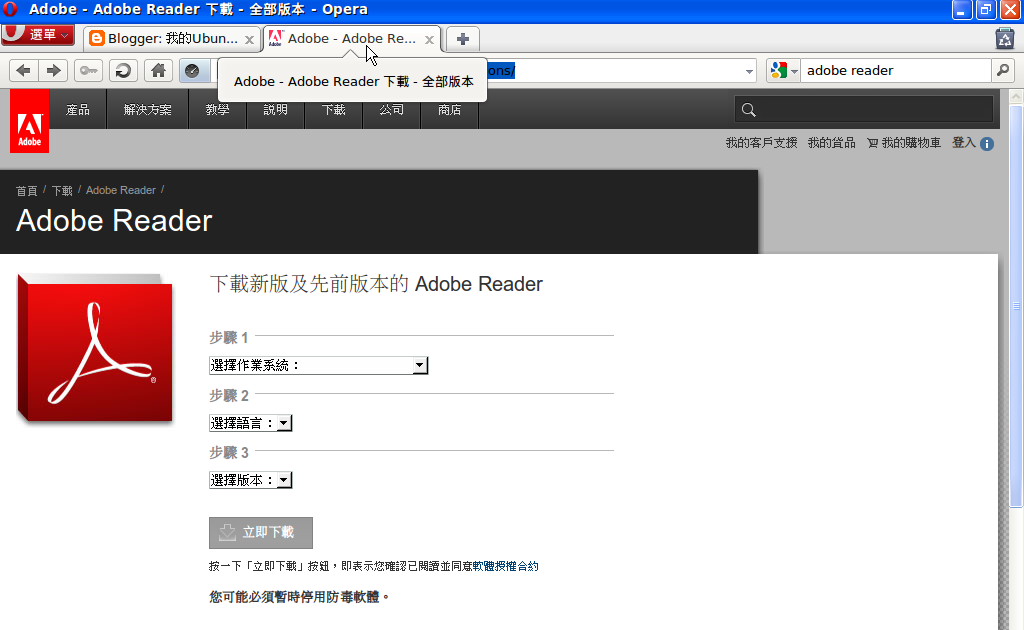
Task: Go to the home page icon
Action: coord(158,71)
